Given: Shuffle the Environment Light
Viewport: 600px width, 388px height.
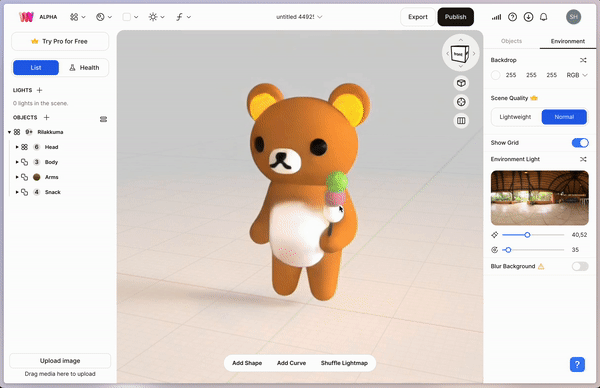Looking at the screenshot, I should [x=583, y=159].
